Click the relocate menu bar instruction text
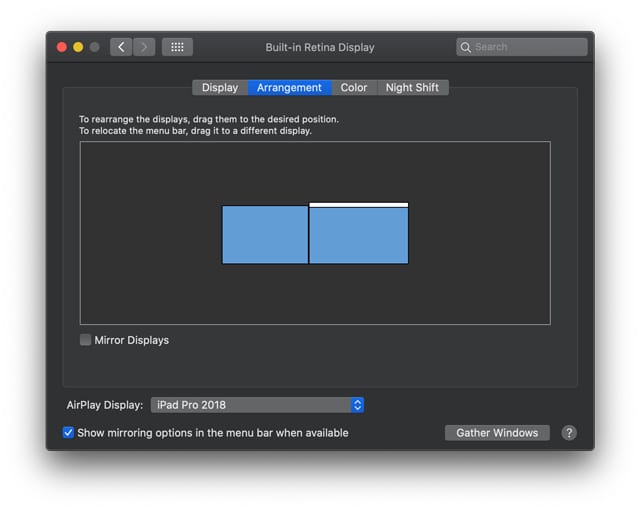640x511 pixels. [195, 131]
